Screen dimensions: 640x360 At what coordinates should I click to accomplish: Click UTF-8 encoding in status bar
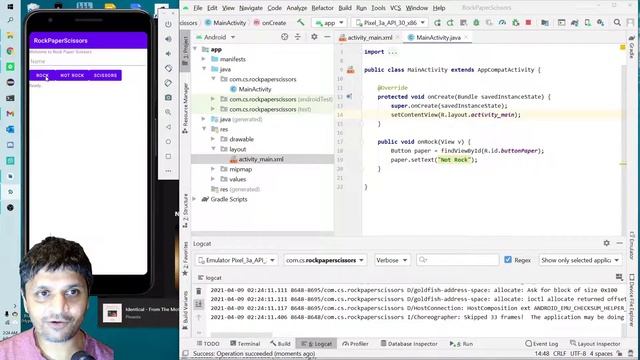[578, 353]
